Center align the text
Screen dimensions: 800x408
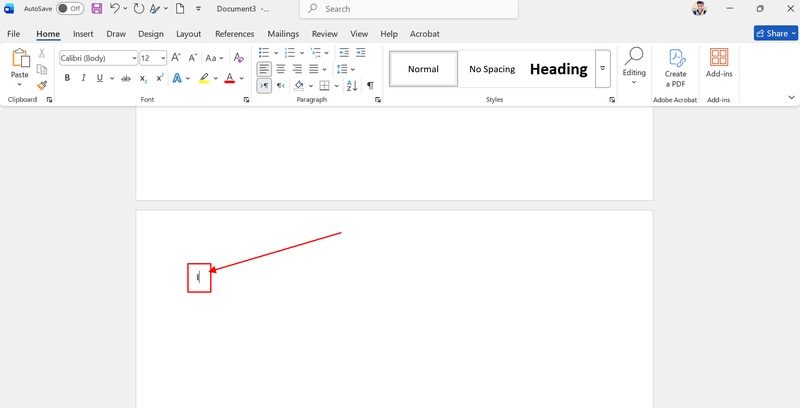[281, 69]
